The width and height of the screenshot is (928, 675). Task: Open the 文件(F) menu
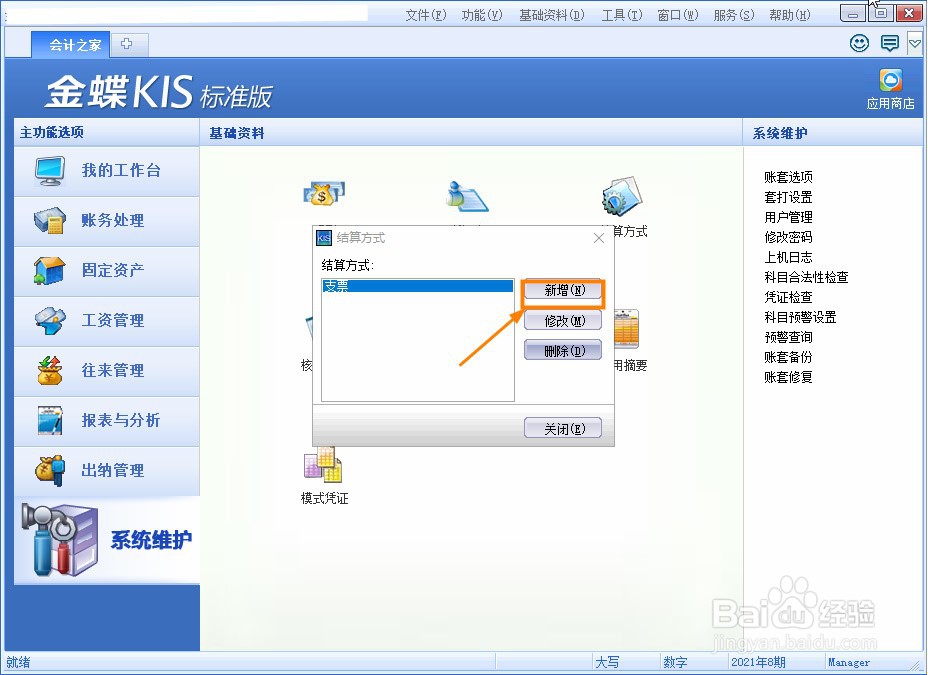click(x=426, y=15)
